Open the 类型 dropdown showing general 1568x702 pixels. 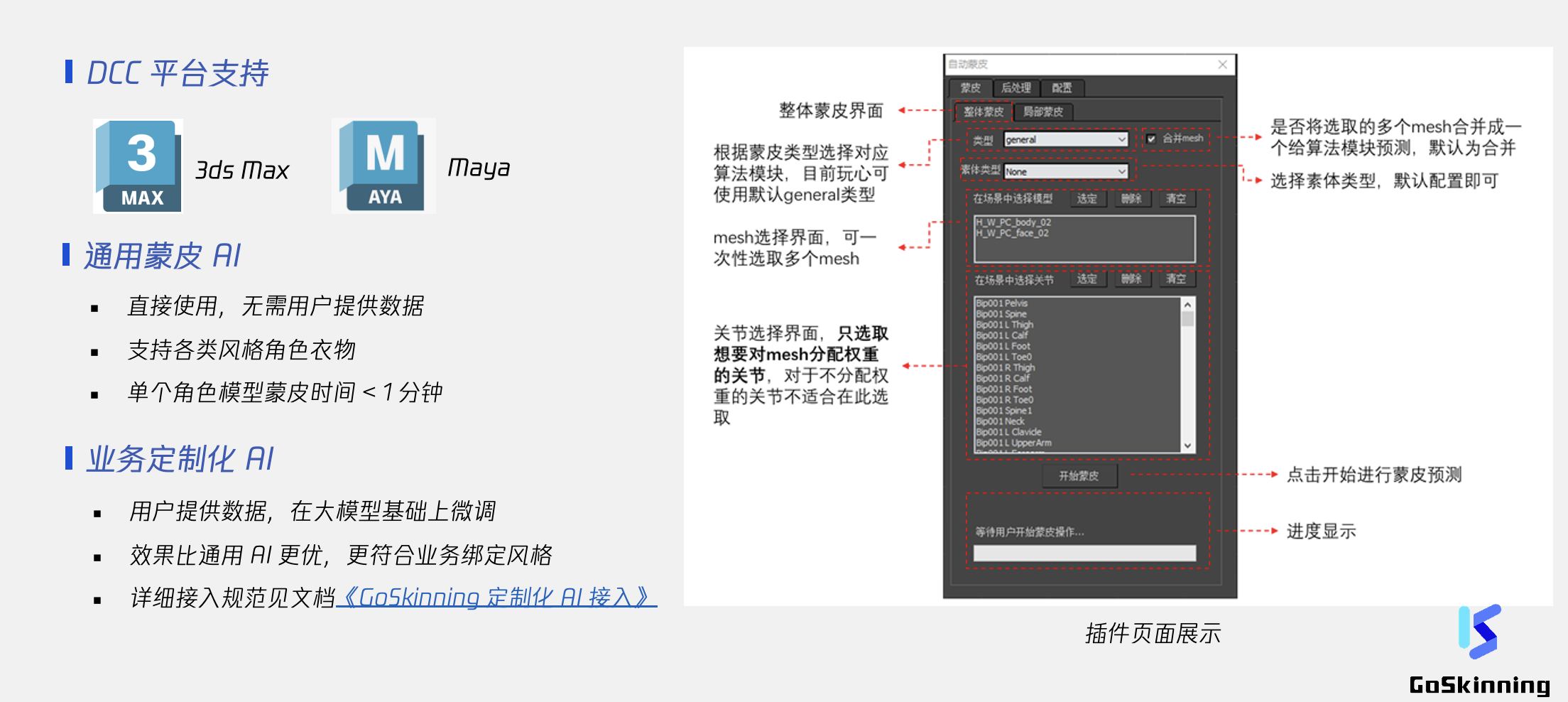1066,140
